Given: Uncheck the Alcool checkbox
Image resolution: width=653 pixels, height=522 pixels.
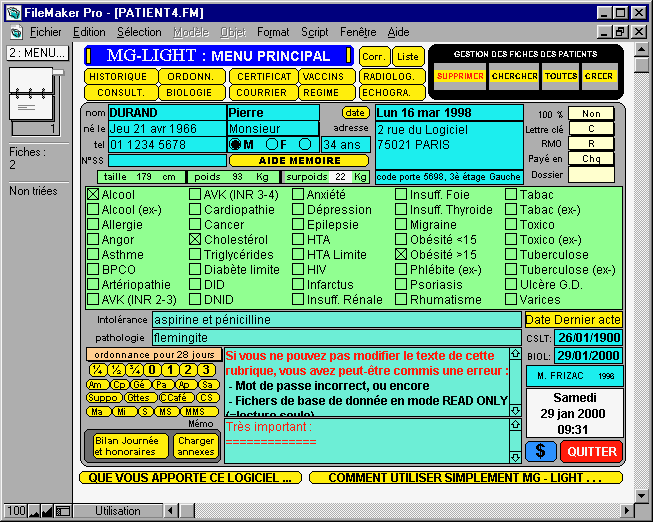Looking at the screenshot, I should pyautogui.click(x=93, y=195).
